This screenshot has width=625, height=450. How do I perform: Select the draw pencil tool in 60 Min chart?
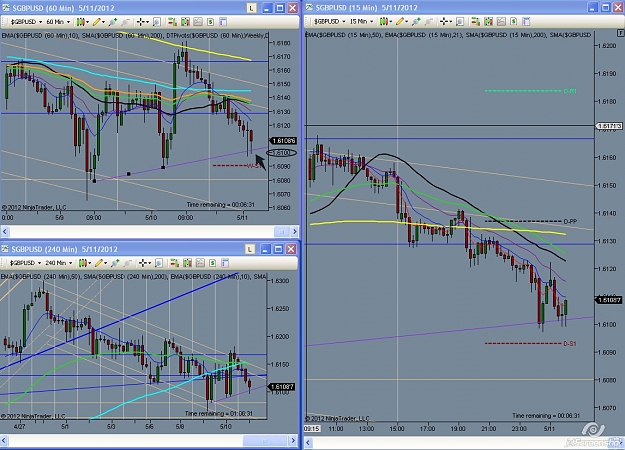98,22
